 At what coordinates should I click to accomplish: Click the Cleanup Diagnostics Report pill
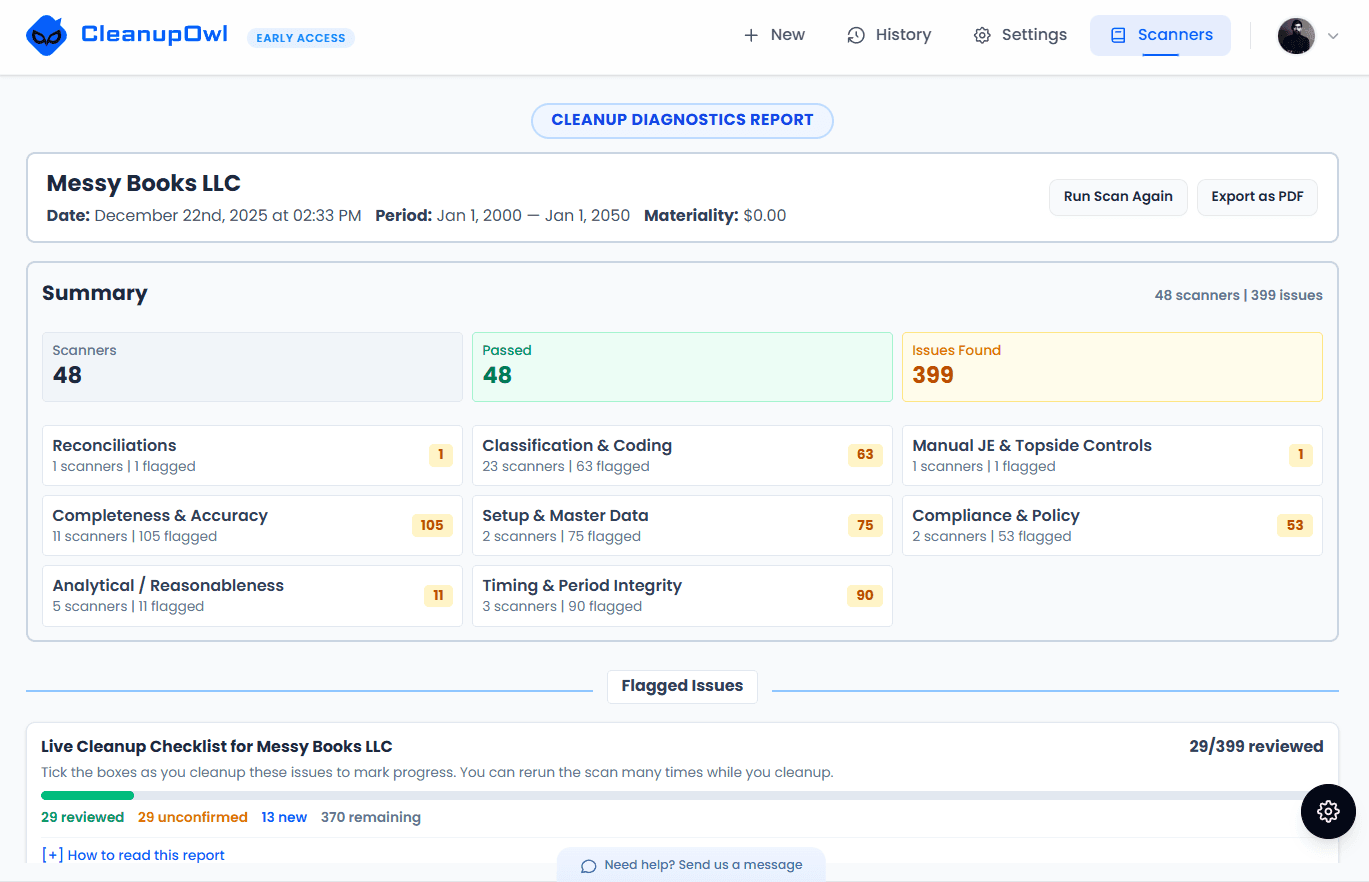tap(682, 120)
